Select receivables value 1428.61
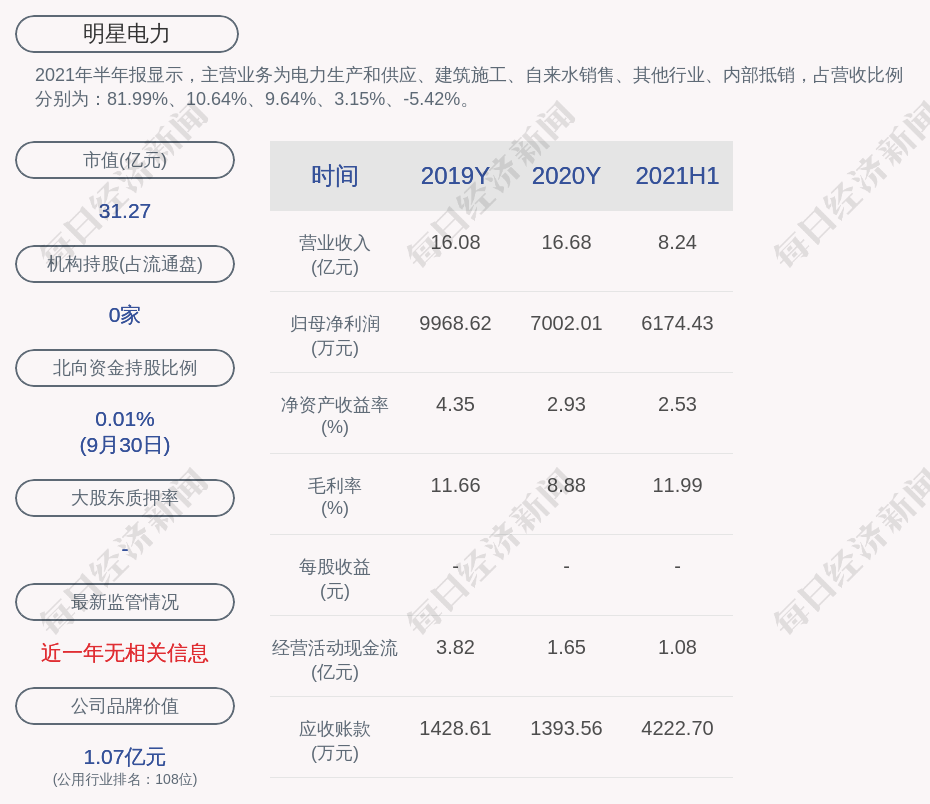Viewport: 930px width, 804px height. coord(455,728)
